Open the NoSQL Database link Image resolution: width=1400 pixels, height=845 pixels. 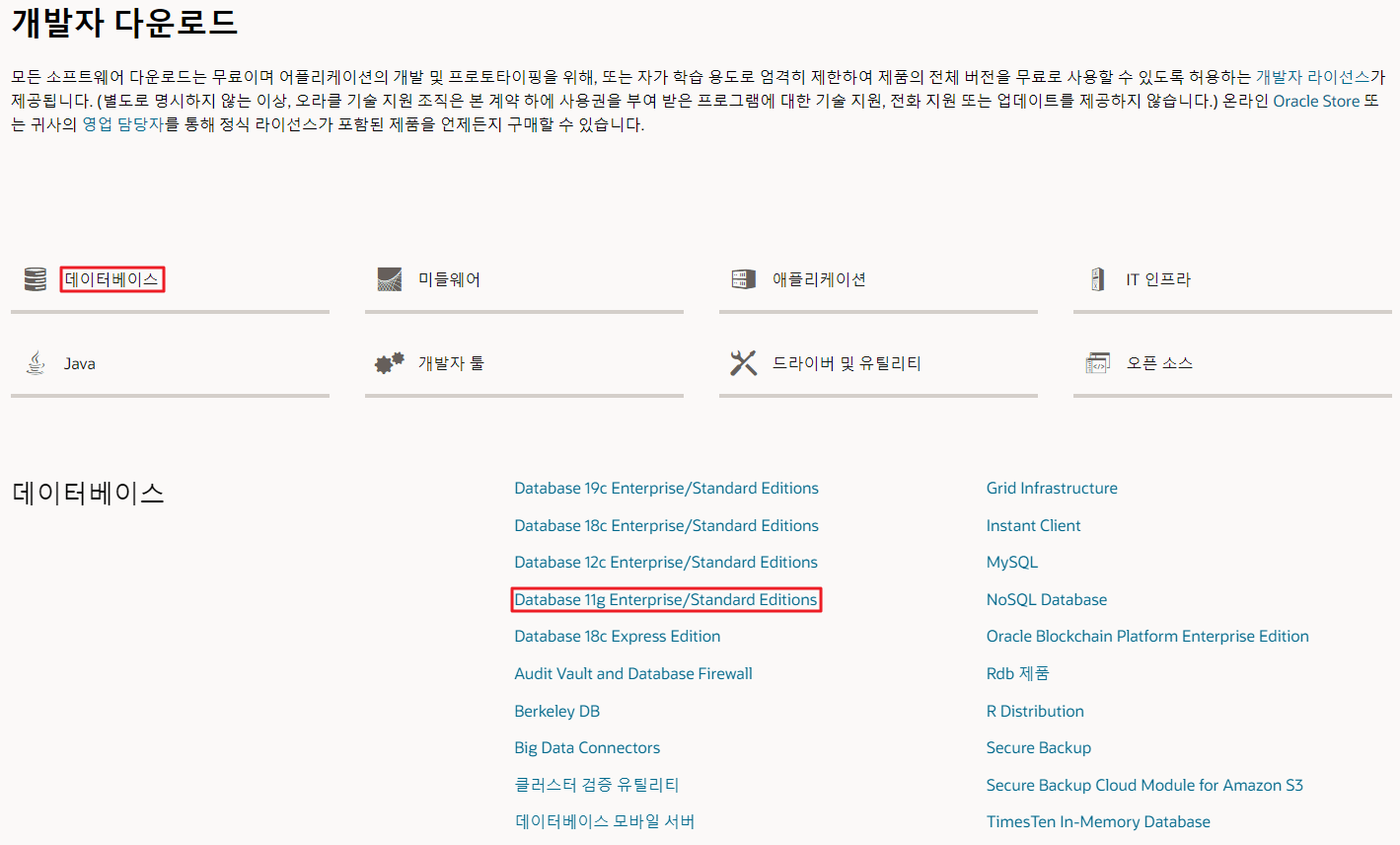(1047, 600)
